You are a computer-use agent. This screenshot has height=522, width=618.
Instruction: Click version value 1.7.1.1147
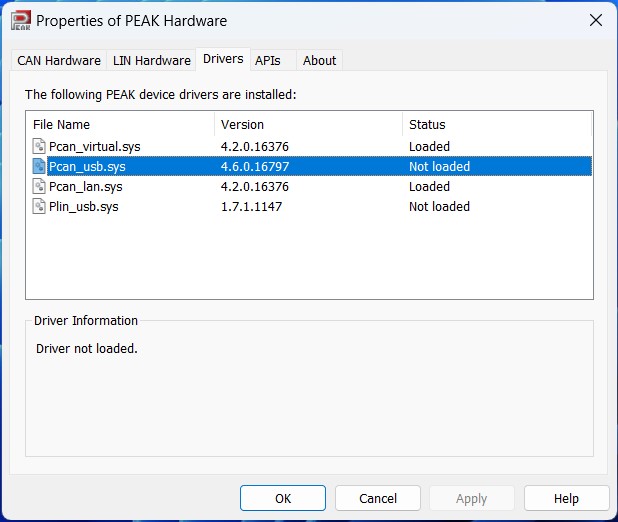coord(251,206)
